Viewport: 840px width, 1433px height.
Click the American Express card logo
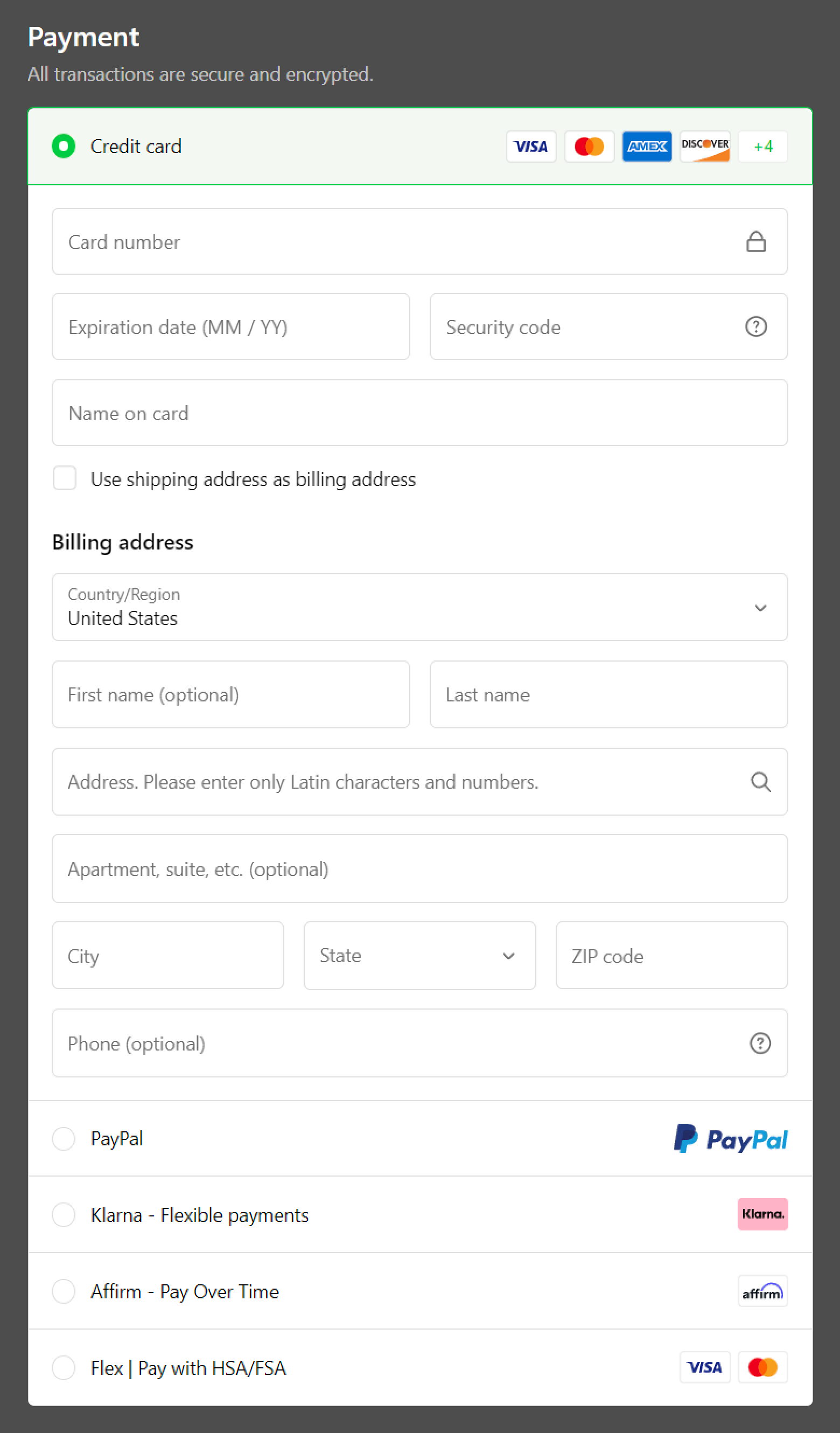click(x=647, y=146)
